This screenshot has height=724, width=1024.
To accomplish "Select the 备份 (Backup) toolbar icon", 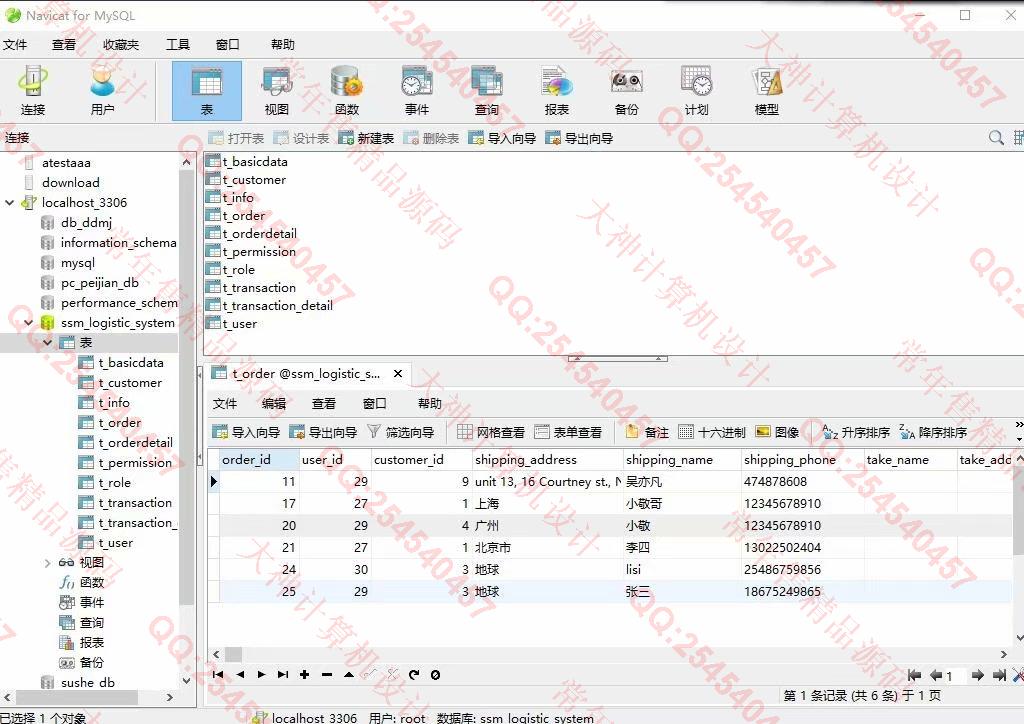I will tap(626, 91).
